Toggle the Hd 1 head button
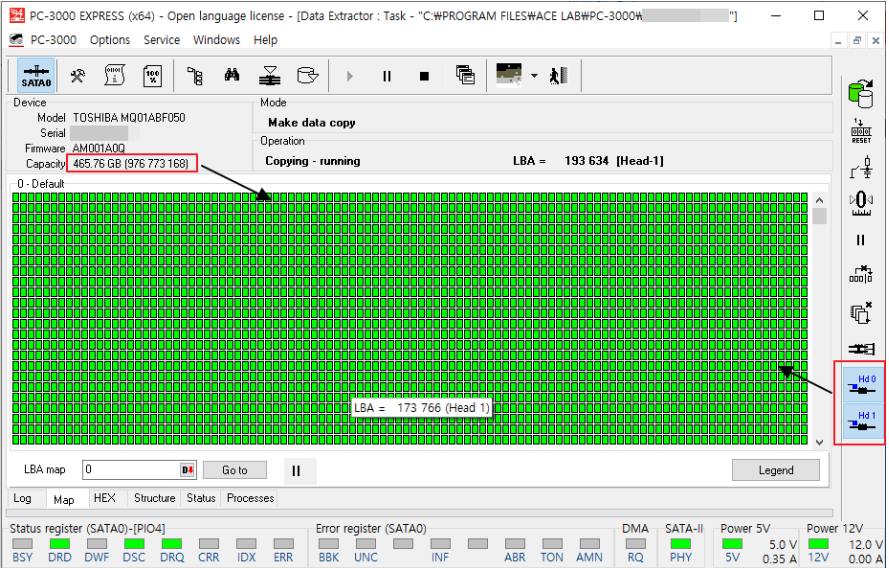The image size is (889, 568). coord(862,421)
